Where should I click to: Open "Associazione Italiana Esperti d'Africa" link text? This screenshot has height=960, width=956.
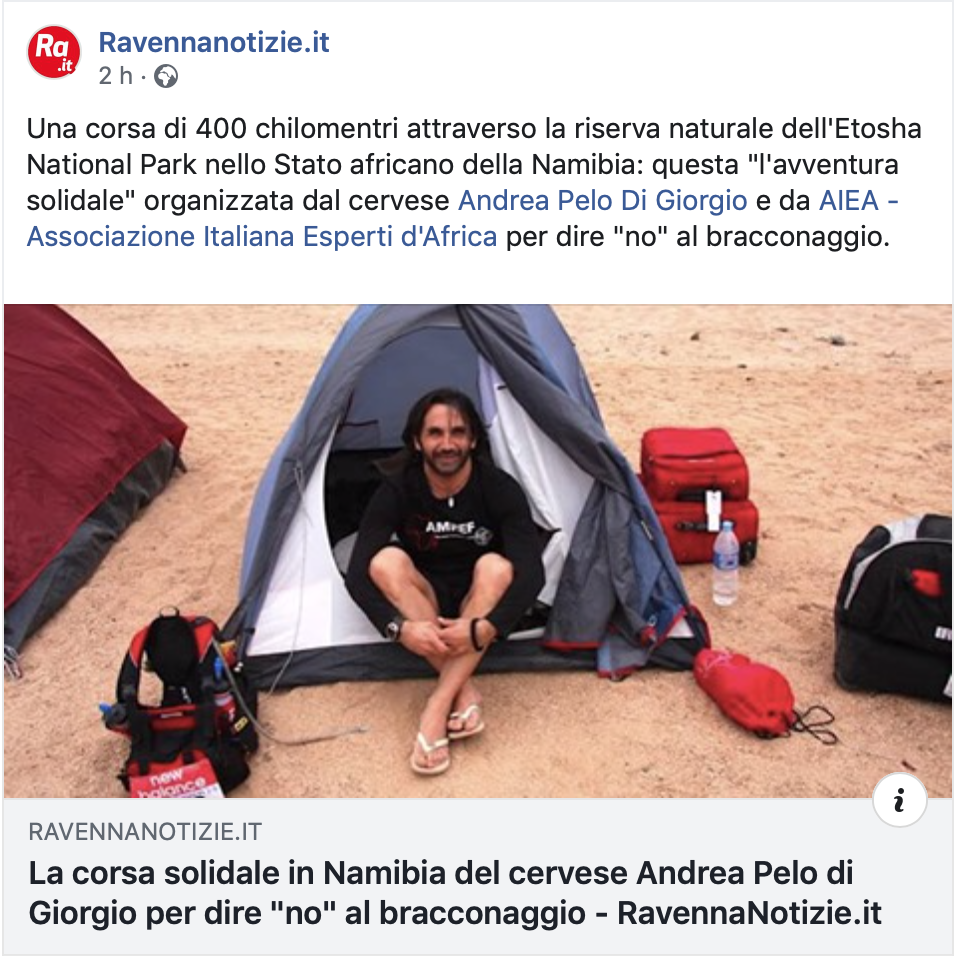click(x=262, y=237)
